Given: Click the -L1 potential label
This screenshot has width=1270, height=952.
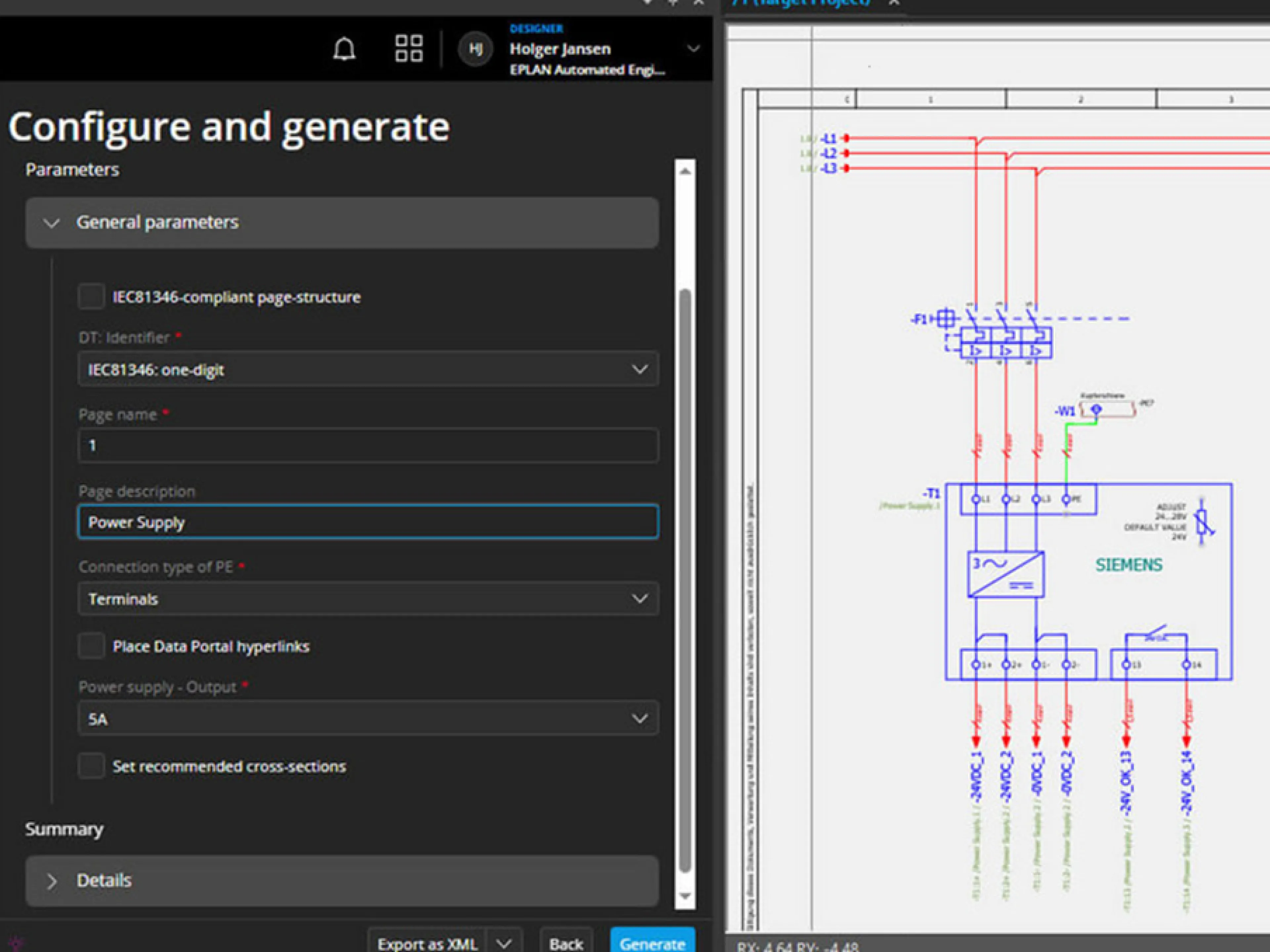Looking at the screenshot, I should point(829,139).
